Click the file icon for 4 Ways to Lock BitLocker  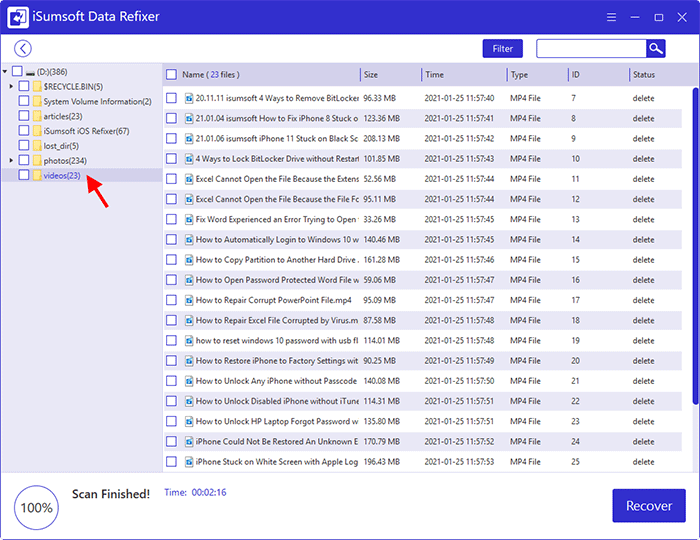(189, 158)
